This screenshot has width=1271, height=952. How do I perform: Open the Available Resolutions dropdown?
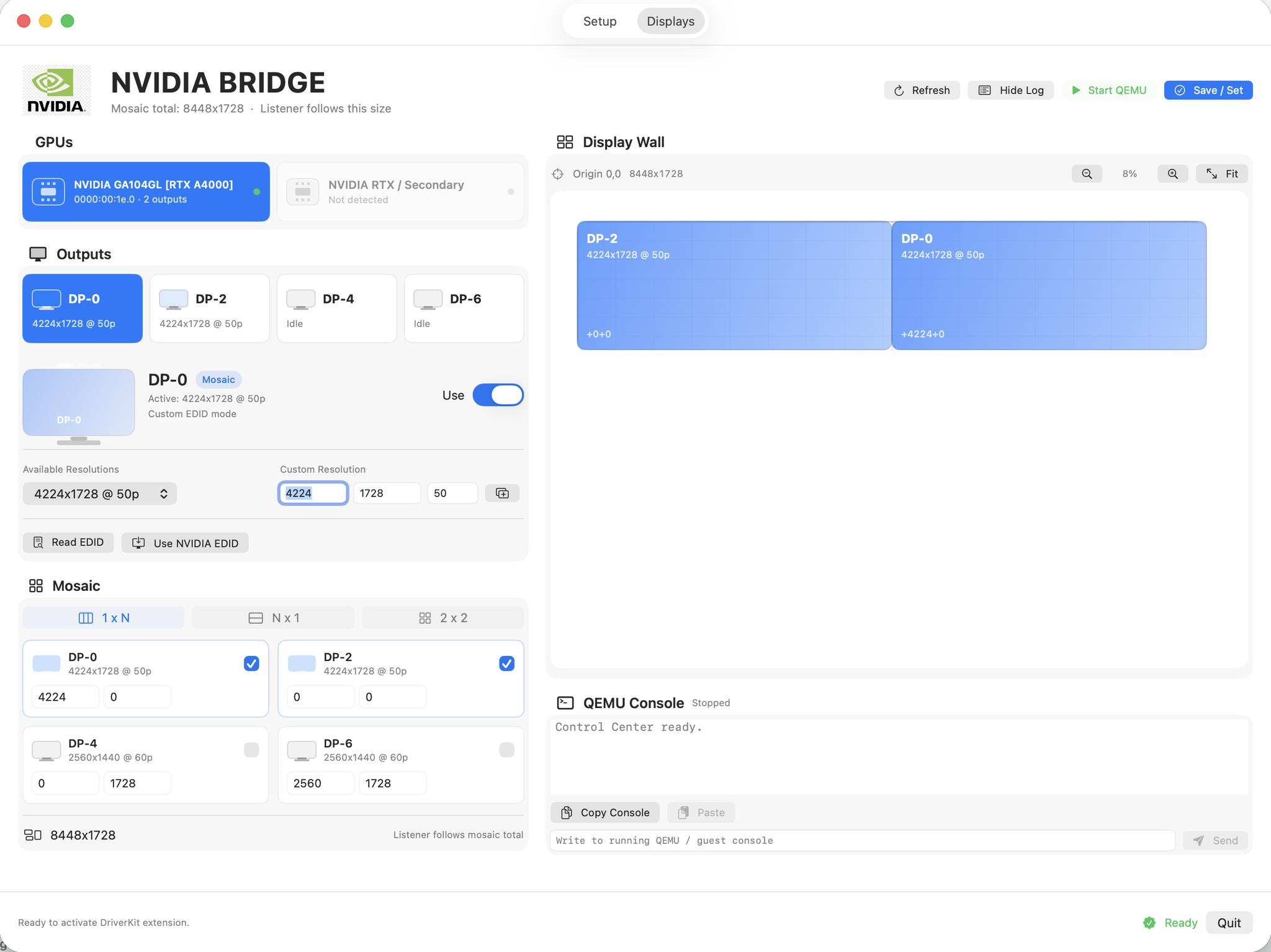click(x=100, y=494)
